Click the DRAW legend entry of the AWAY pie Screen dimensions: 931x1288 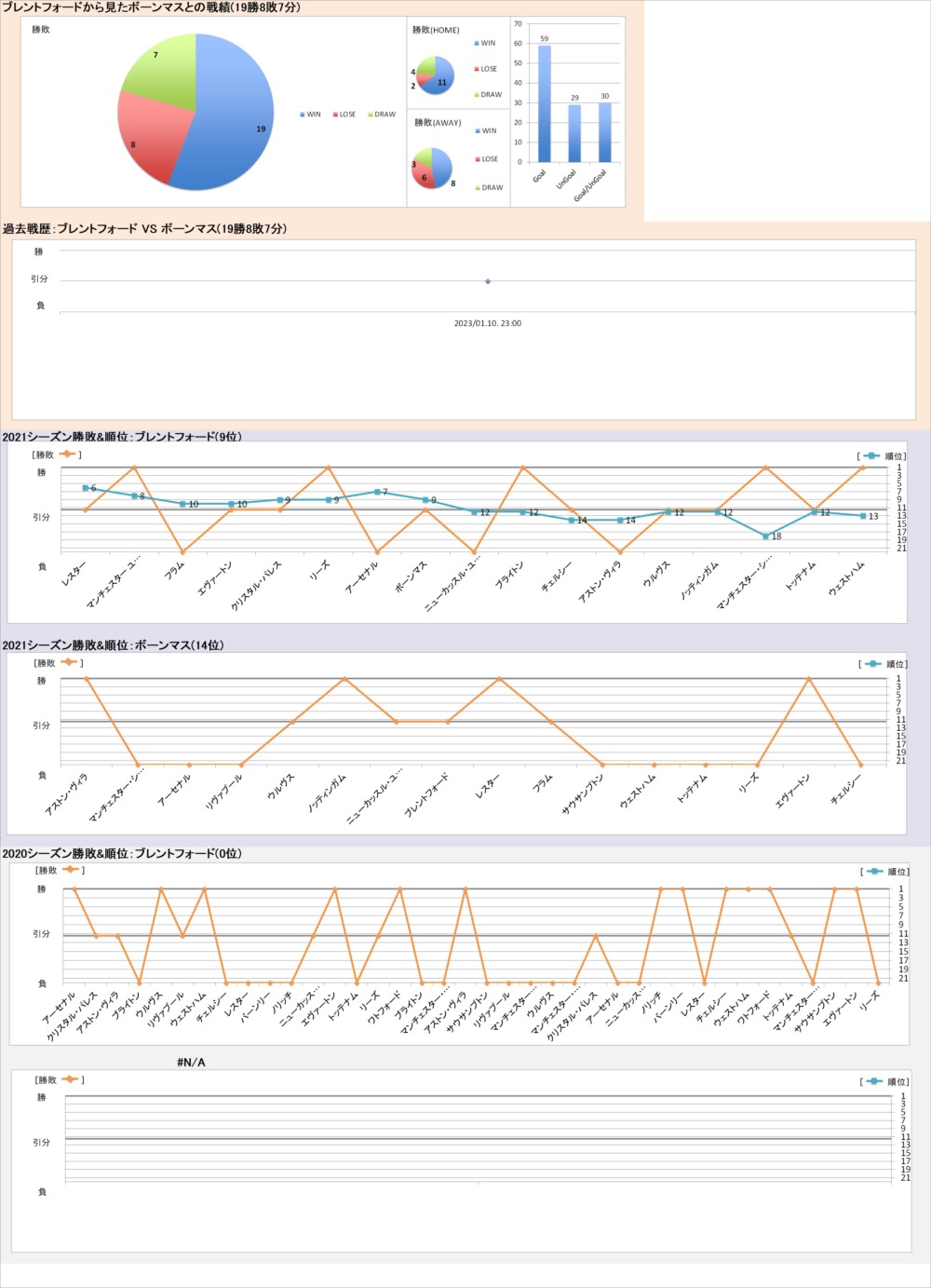coord(489,187)
